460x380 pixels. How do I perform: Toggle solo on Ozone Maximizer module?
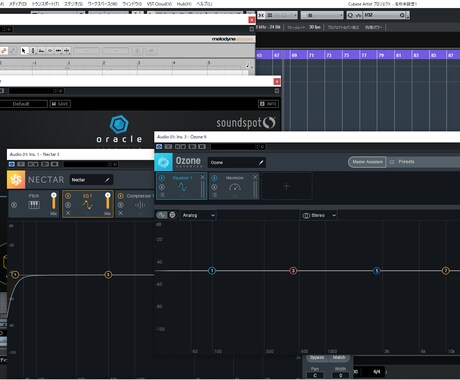pyautogui.click(x=215, y=187)
